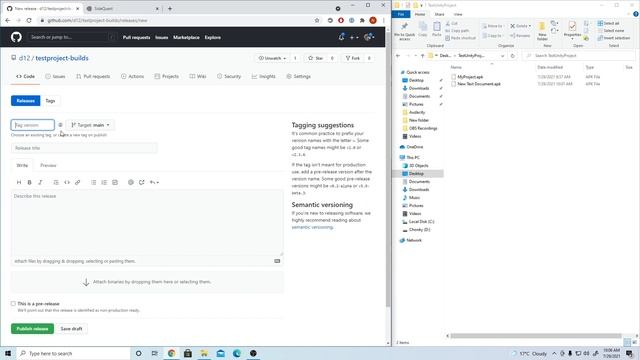This screenshot has height=360, width=640.
Task: Add a link in release editor
Action: (x=78, y=182)
